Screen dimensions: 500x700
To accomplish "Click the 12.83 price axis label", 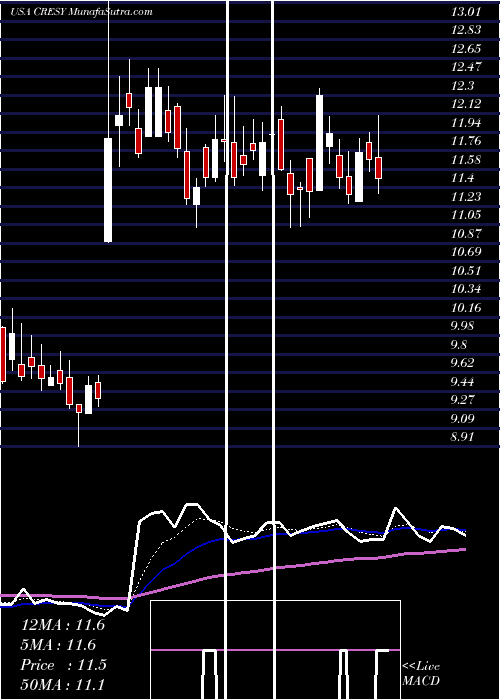I will pos(466,30).
